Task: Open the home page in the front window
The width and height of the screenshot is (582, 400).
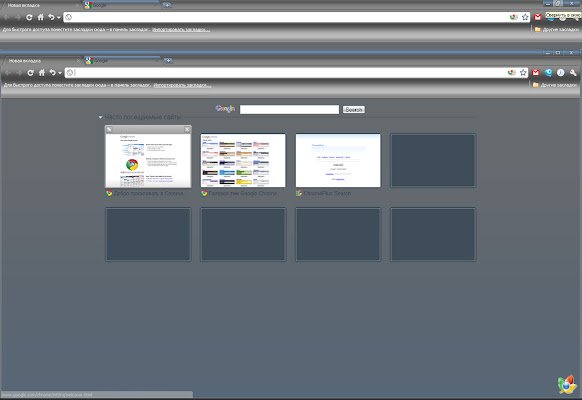Action: coord(42,73)
